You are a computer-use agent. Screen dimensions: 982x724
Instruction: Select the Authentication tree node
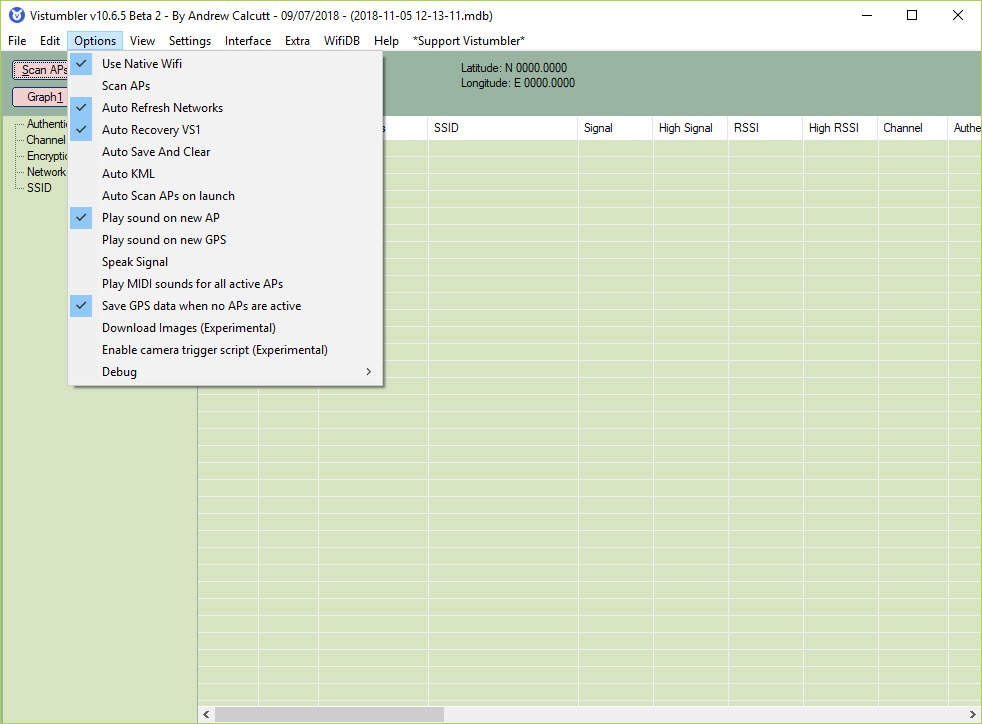[47, 124]
